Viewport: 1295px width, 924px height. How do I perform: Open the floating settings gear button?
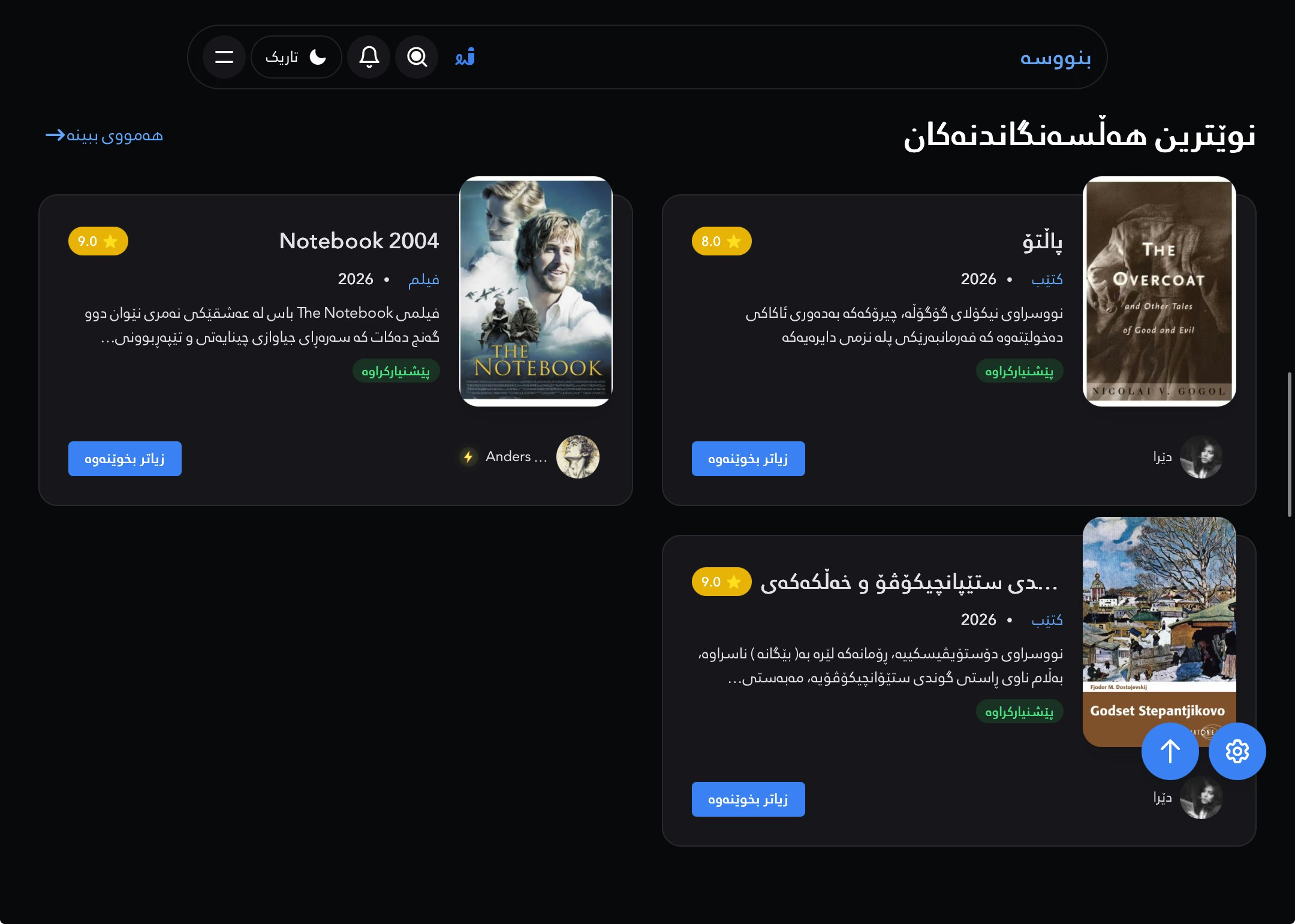click(1237, 751)
